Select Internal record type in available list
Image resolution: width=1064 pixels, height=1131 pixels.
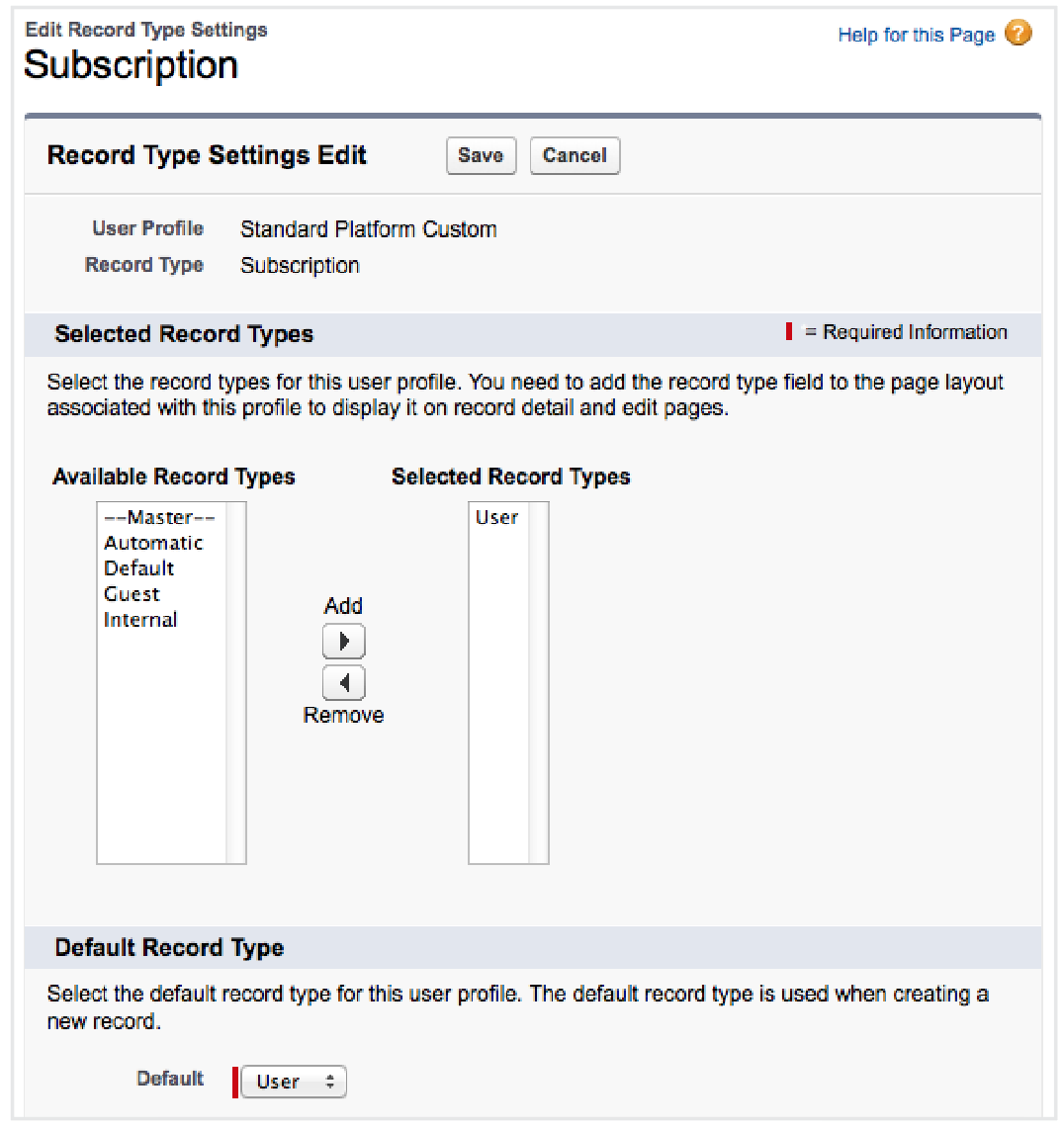point(140,620)
